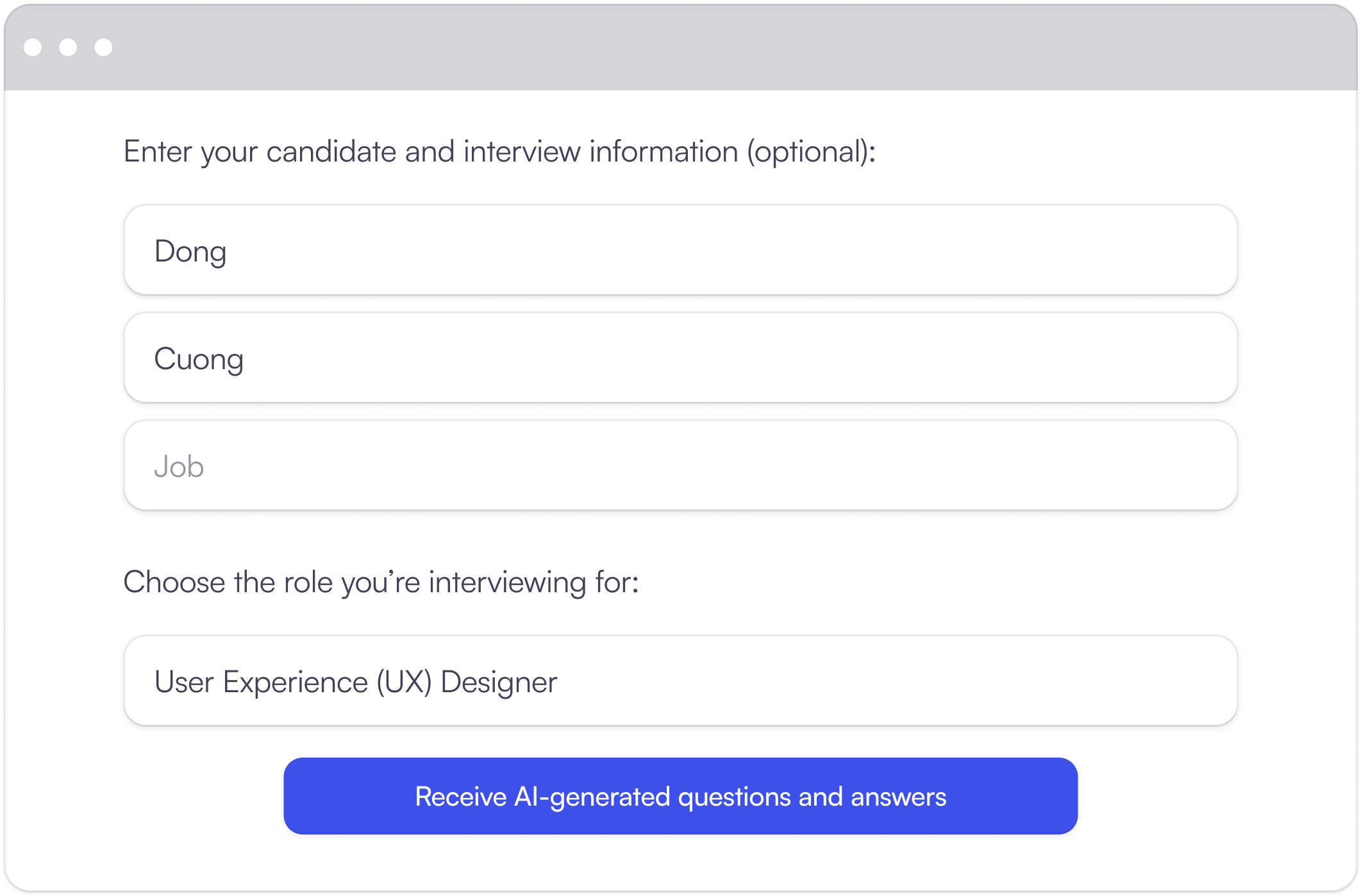Click the Job placeholder text
1361x896 pixels.
click(x=179, y=467)
